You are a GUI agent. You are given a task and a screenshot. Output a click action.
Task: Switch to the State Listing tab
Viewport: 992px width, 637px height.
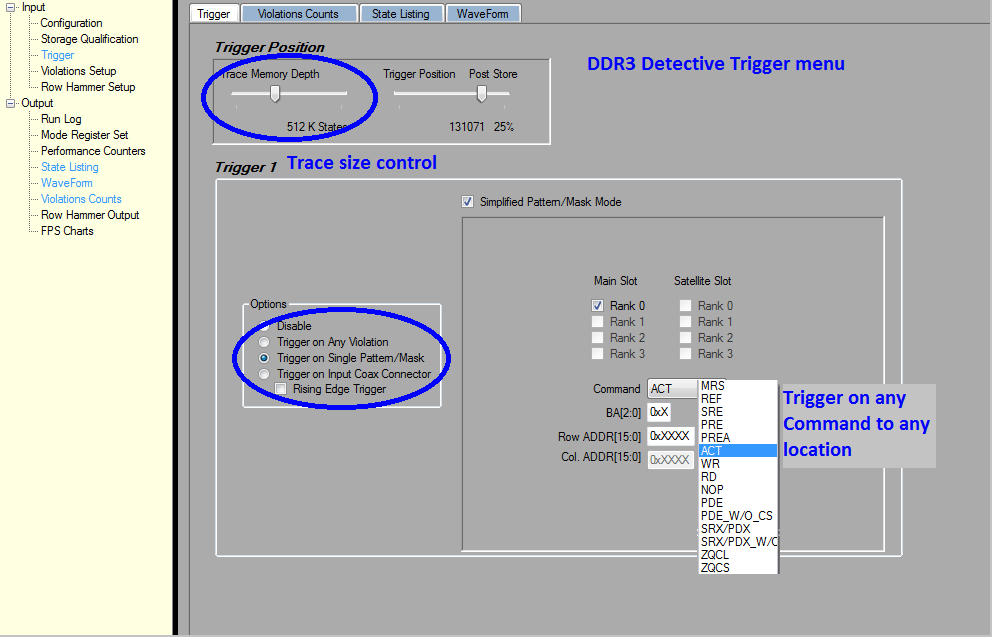[x=400, y=13]
